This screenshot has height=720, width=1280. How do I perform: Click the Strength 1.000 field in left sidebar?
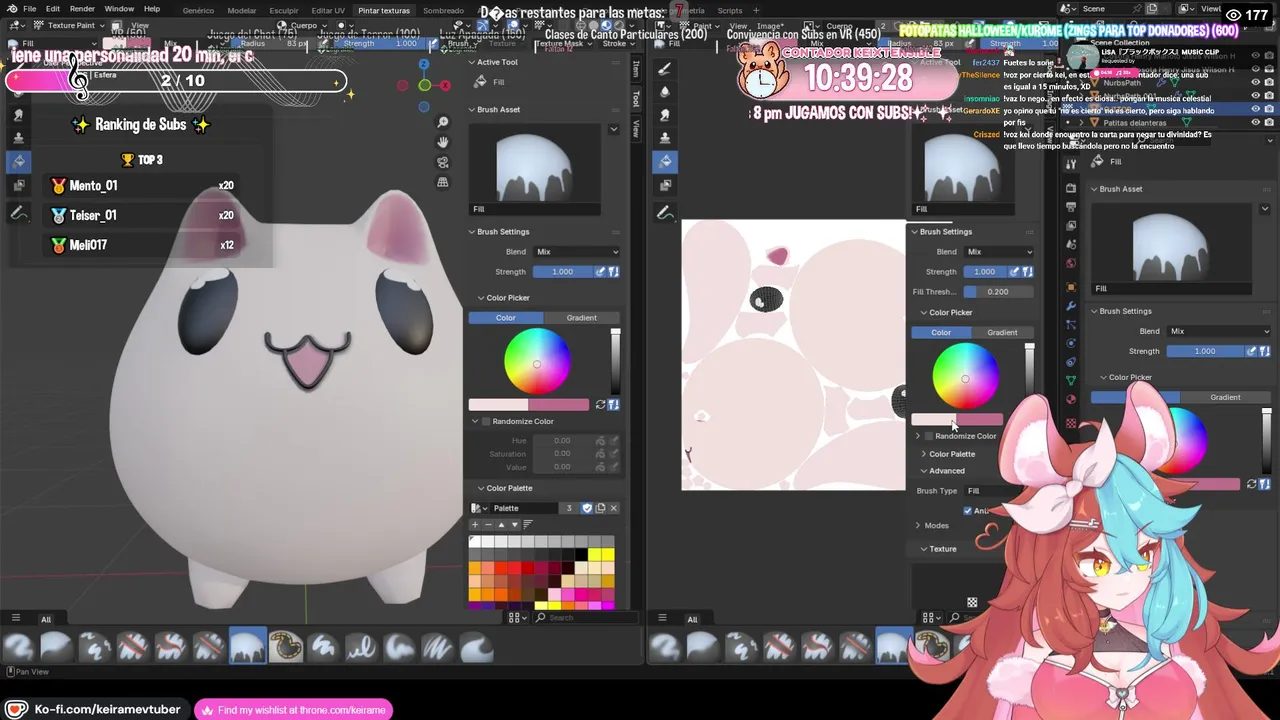point(562,271)
